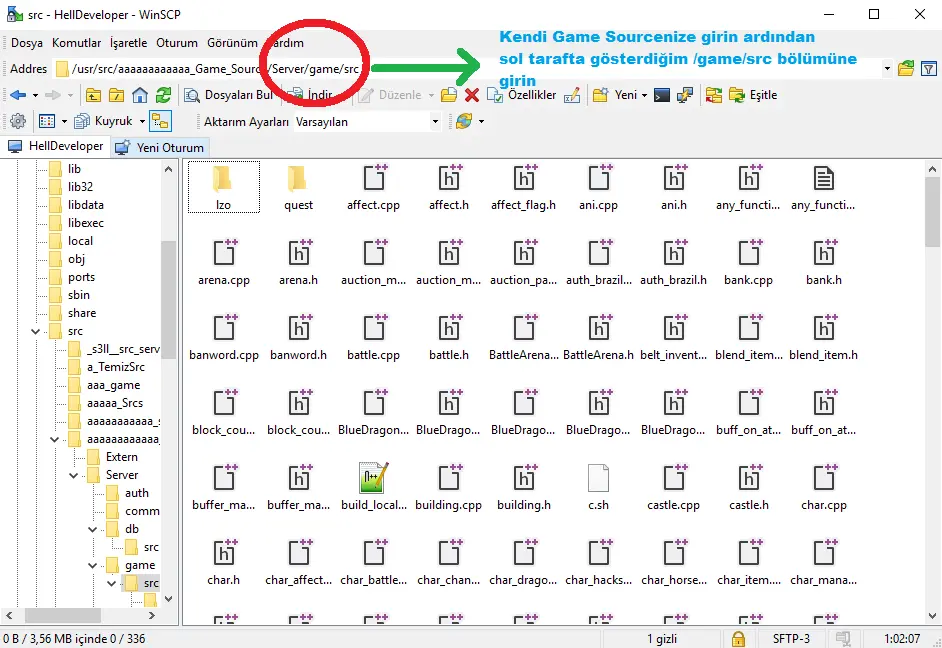The image size is (942, 648).
Task: Click the red X delete icon
Action: [472, 95]
